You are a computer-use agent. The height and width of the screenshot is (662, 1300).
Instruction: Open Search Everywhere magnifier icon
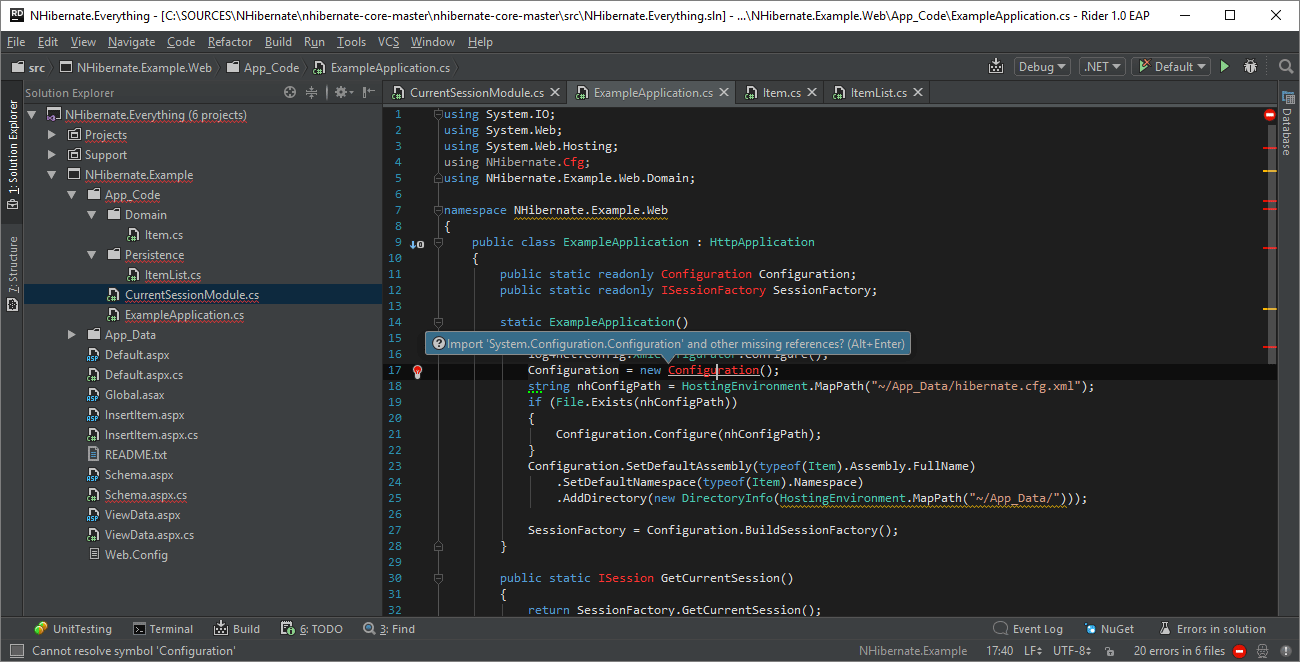coord(1286,67)
